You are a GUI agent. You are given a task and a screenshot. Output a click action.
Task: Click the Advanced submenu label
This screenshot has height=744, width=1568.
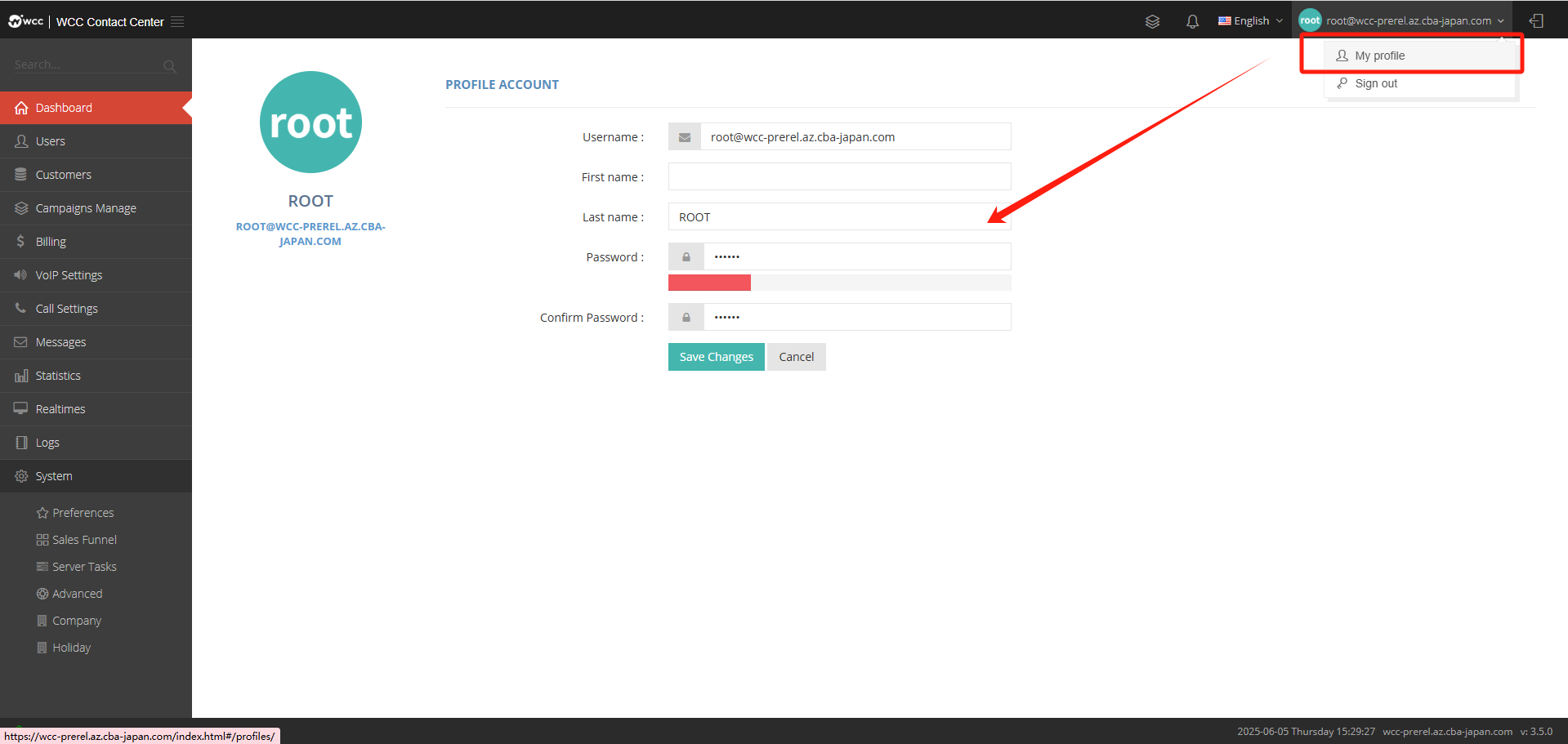click(x=78, y=594)
